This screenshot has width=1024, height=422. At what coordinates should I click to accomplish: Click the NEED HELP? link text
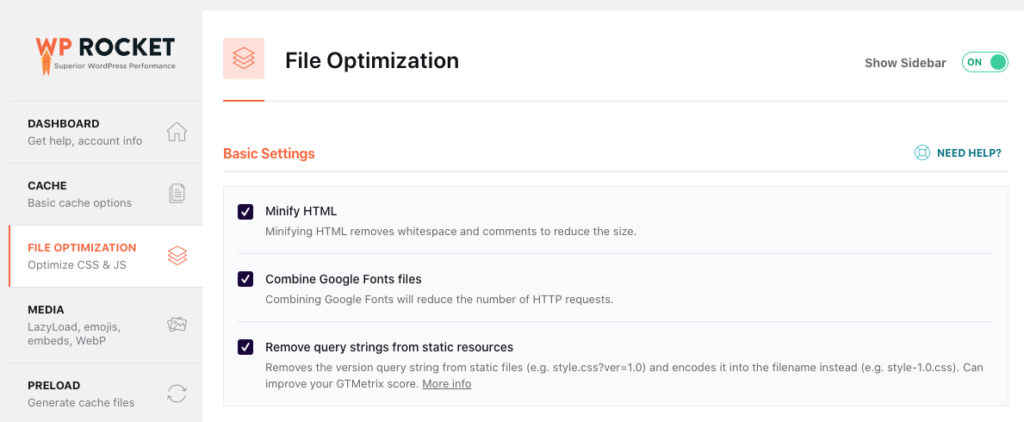968,153
